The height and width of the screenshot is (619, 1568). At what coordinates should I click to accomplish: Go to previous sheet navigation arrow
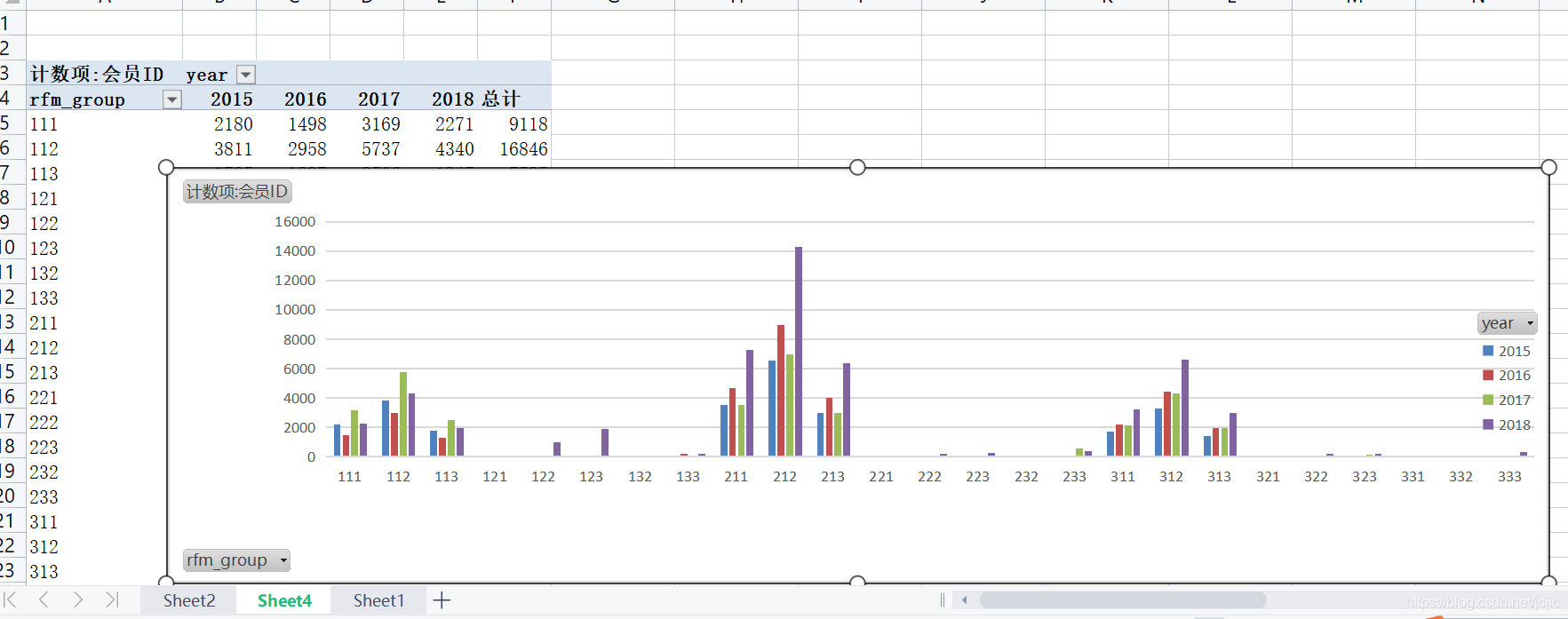click(44, 599)
